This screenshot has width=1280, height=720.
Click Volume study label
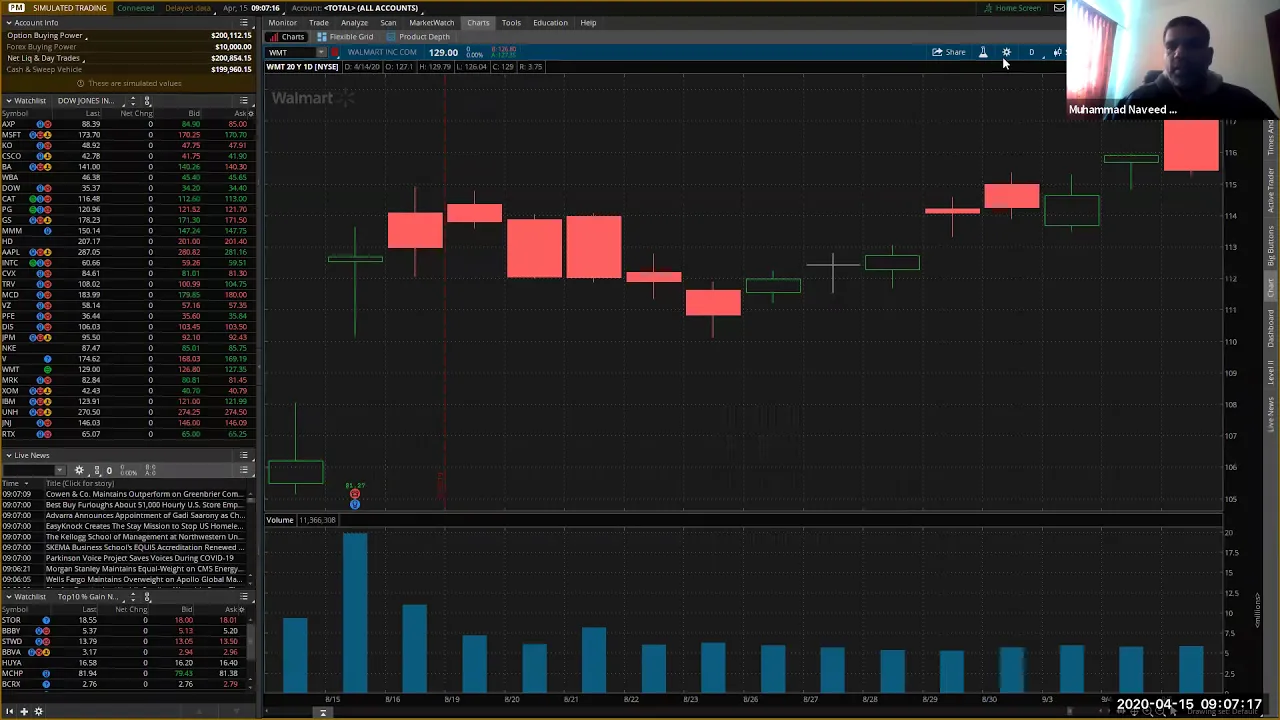[280, 520]
